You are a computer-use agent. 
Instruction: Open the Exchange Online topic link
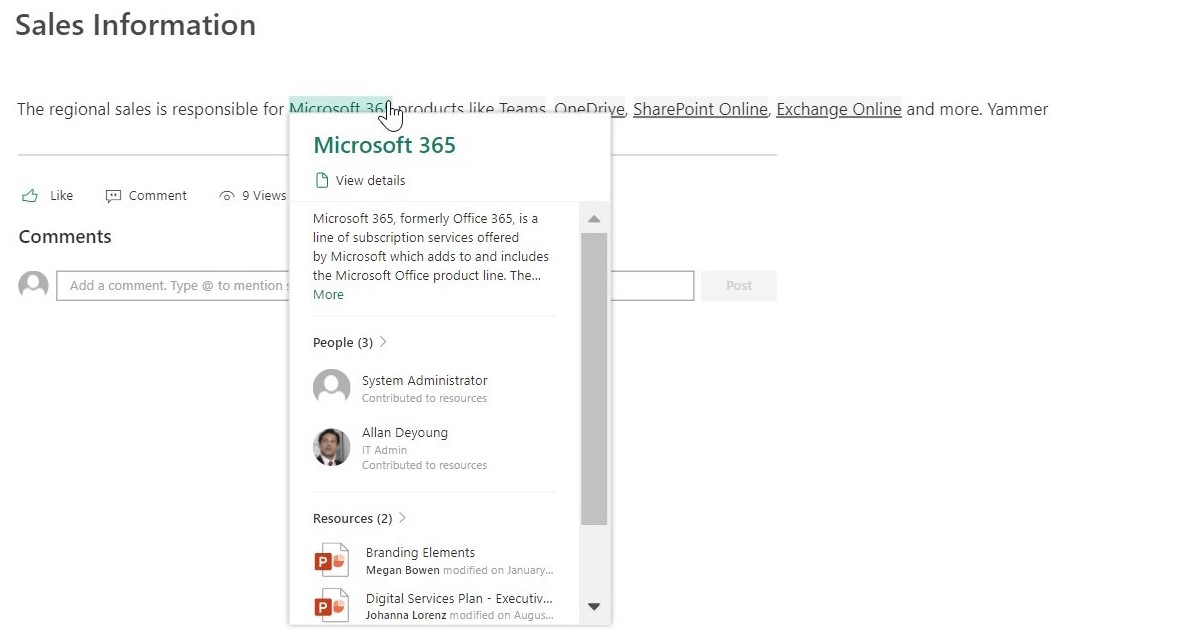click(839, 109)
